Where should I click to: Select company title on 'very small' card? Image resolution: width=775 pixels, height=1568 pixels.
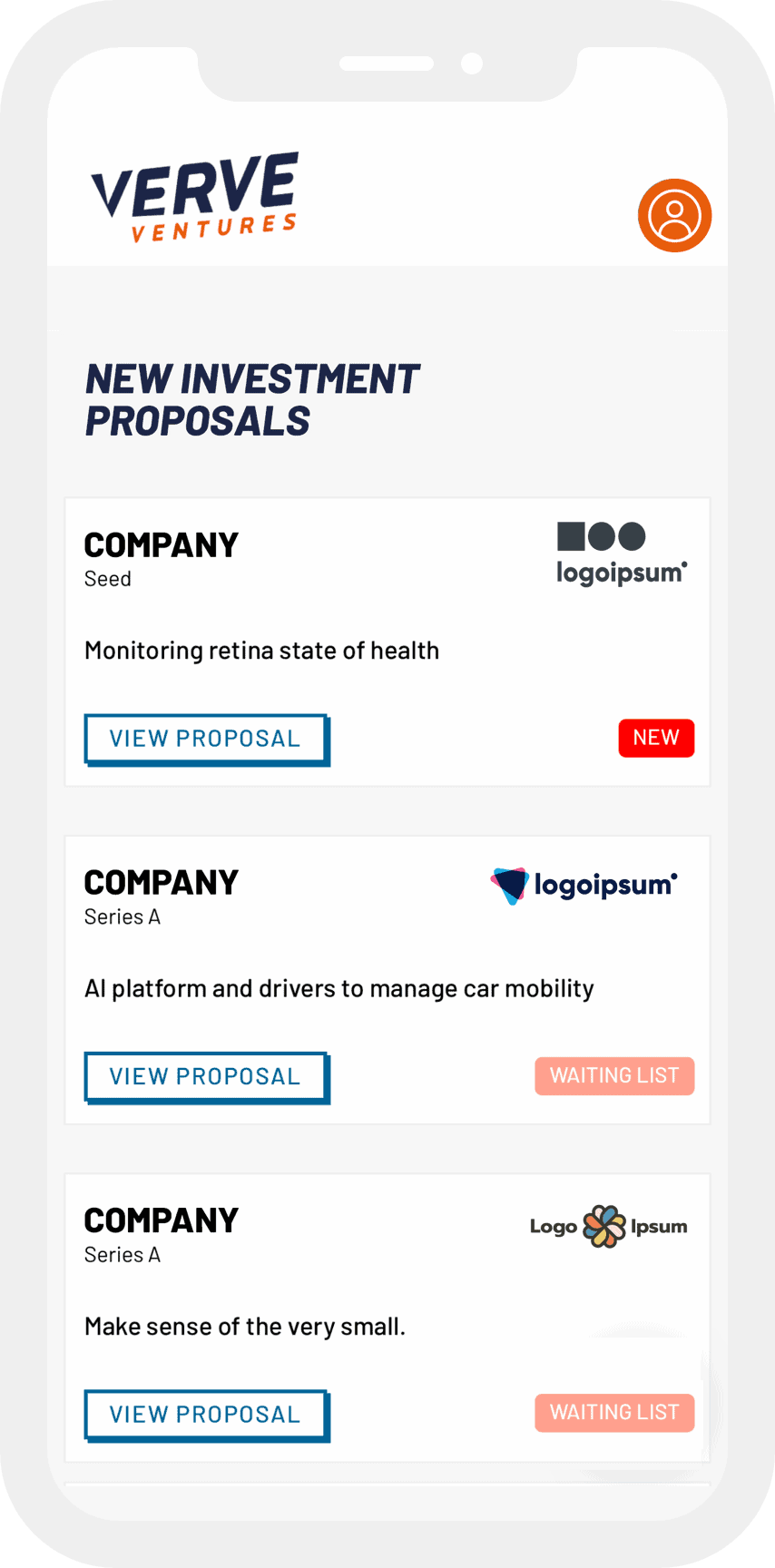[x=161, y=1220]
